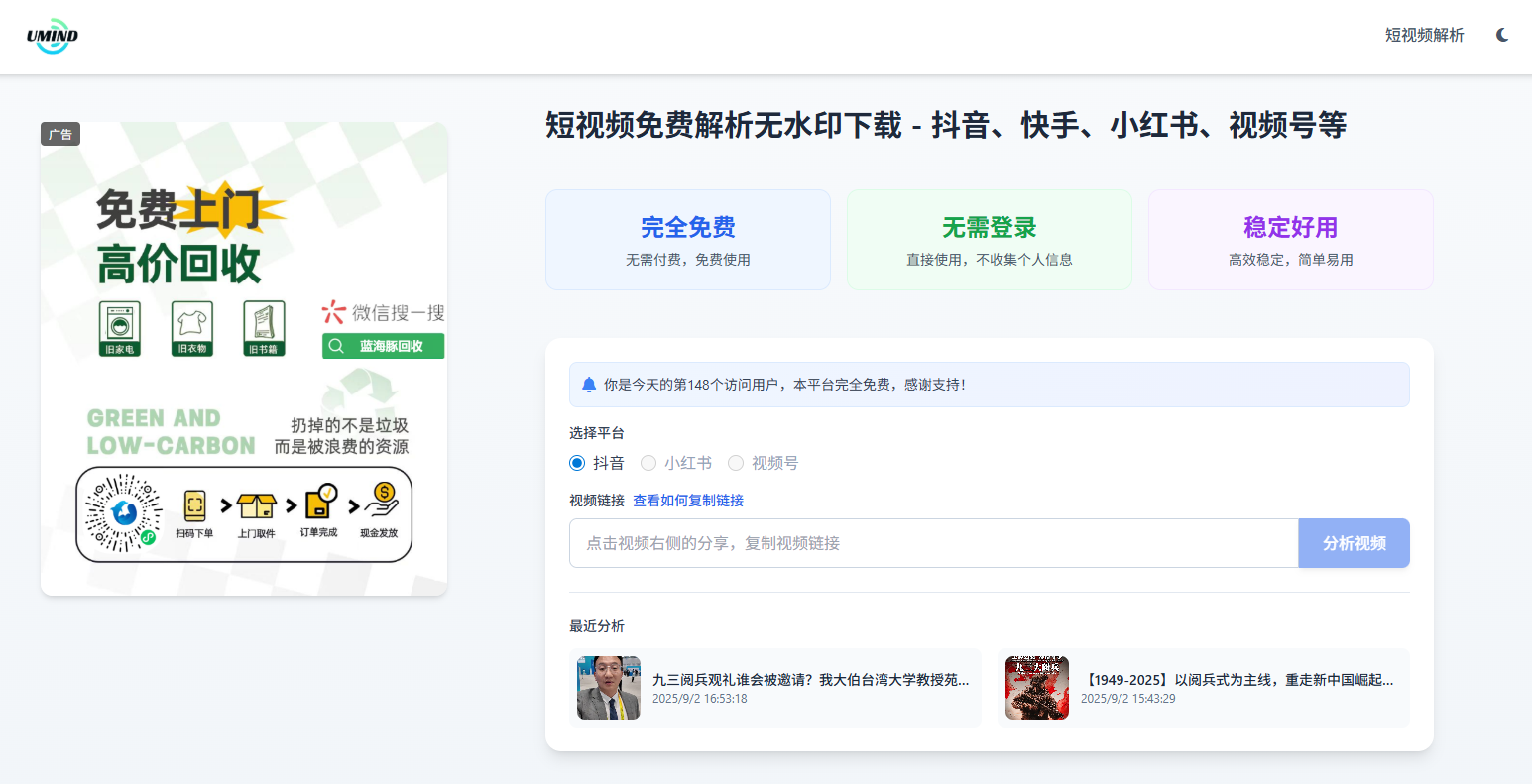
Task: Focus the video link input field
Action: point(934,543)
